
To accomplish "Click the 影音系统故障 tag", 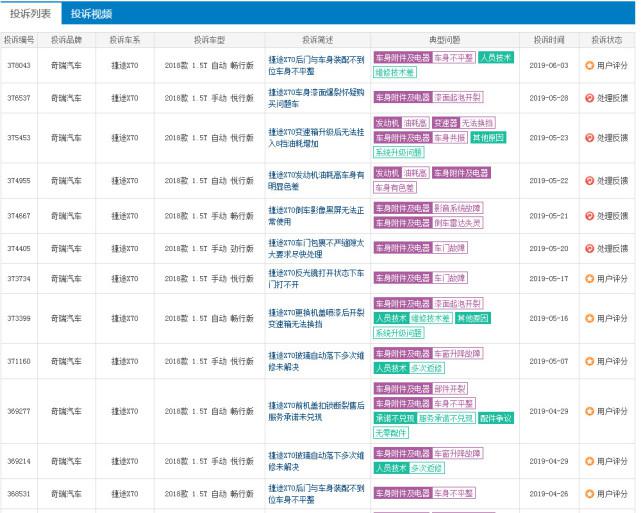I will coord(458,208).
